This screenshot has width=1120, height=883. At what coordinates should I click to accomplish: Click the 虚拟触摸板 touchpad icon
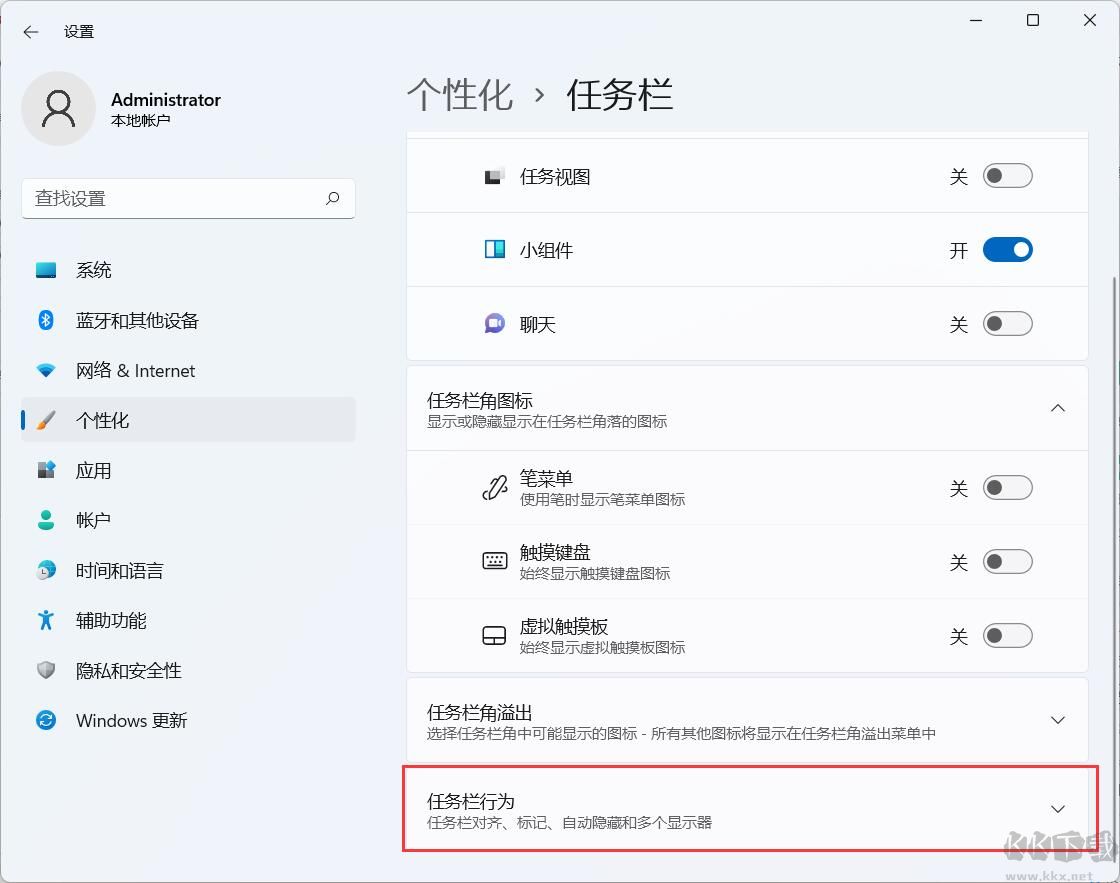point(494,635)
